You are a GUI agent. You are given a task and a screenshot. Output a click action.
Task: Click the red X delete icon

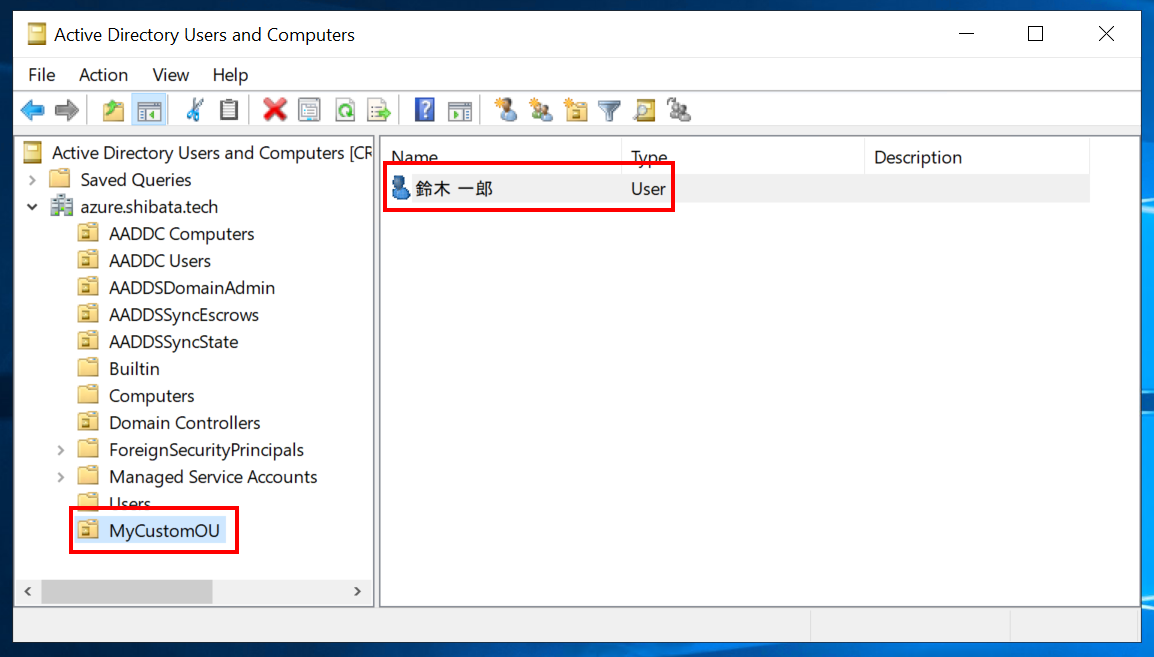(274, 110)
